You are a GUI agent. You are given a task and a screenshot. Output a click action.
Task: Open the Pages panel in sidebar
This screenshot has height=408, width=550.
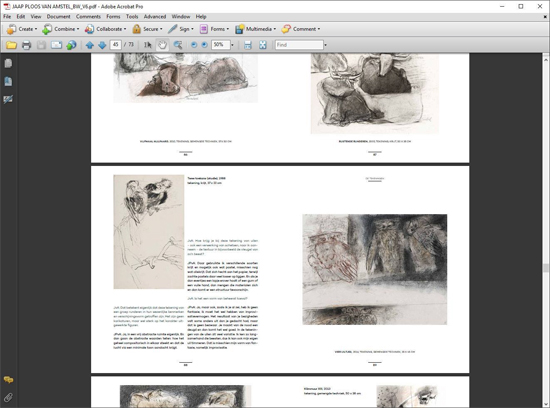point(8,63)
